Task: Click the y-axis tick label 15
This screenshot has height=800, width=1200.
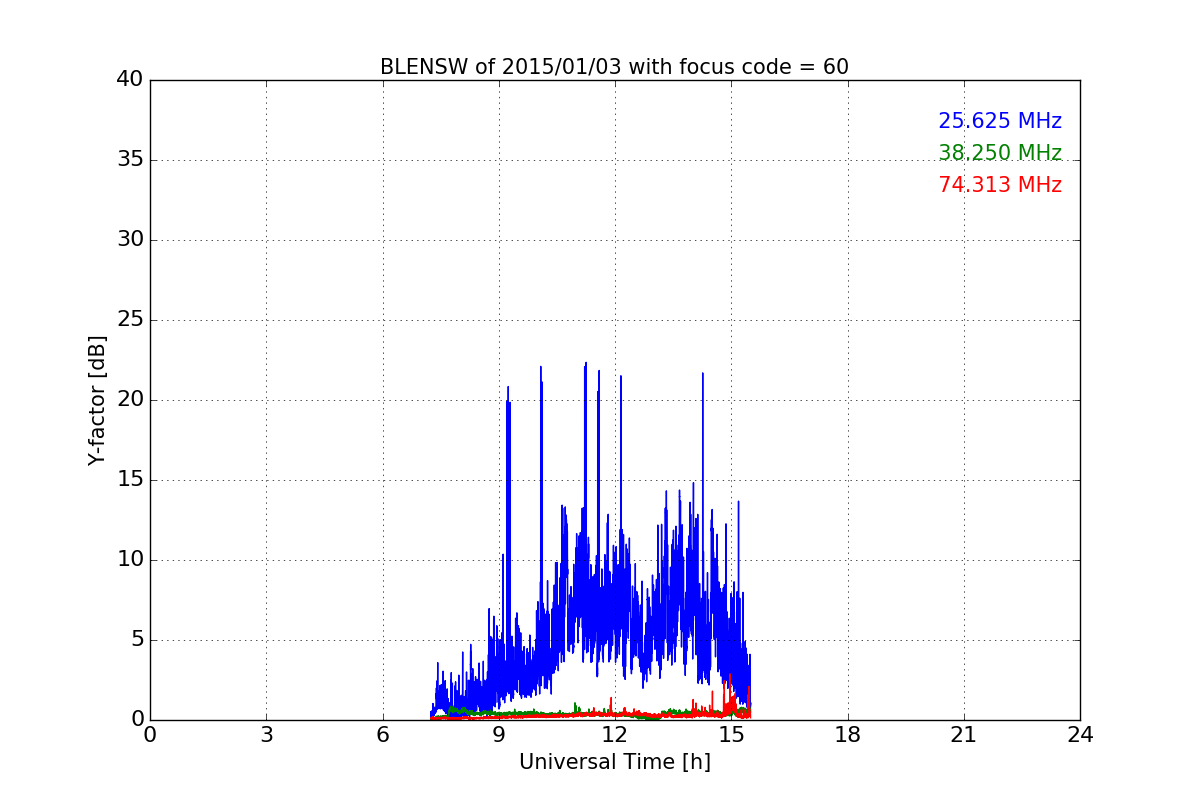Action: click(130, 480)
